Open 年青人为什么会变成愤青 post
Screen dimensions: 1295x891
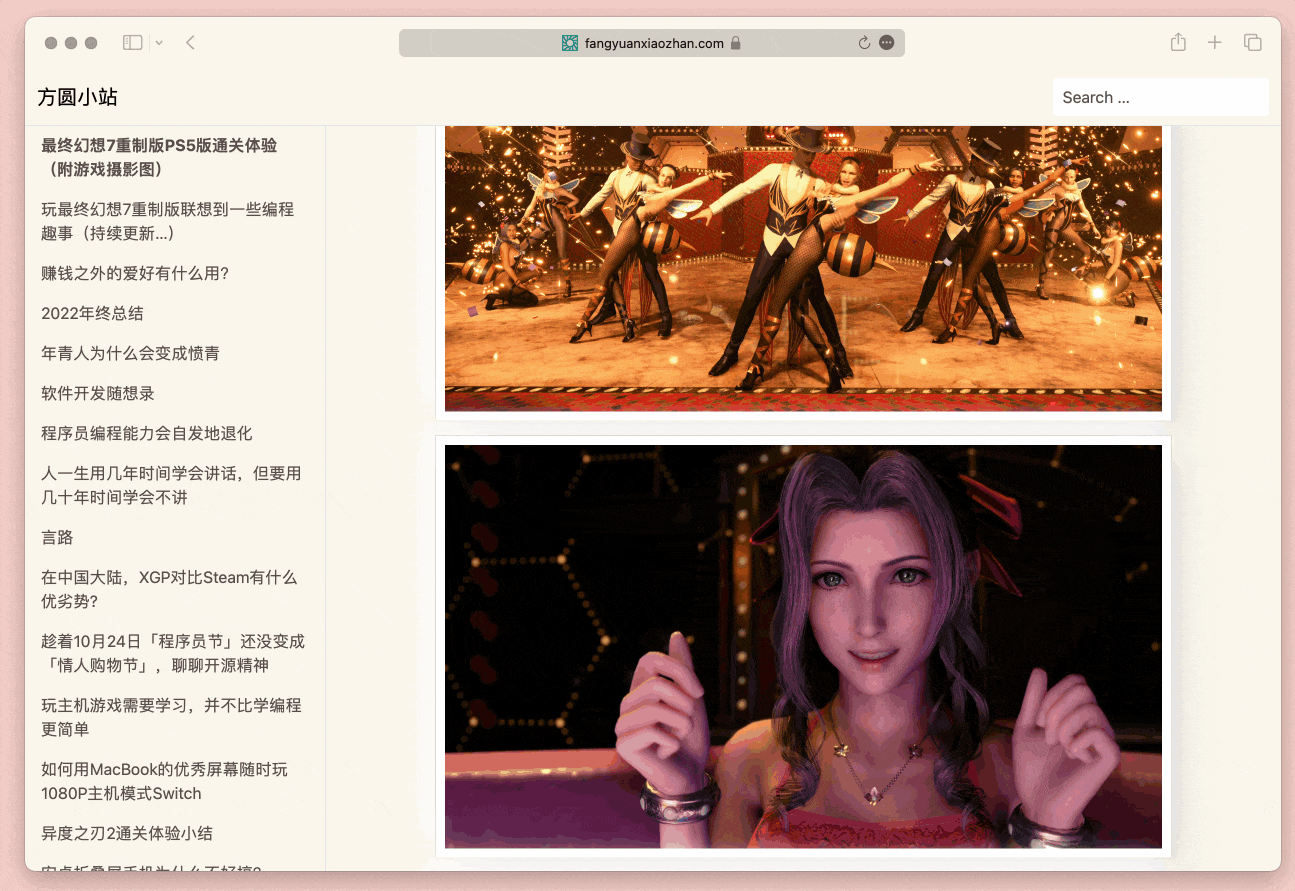(x=130, y=353)
